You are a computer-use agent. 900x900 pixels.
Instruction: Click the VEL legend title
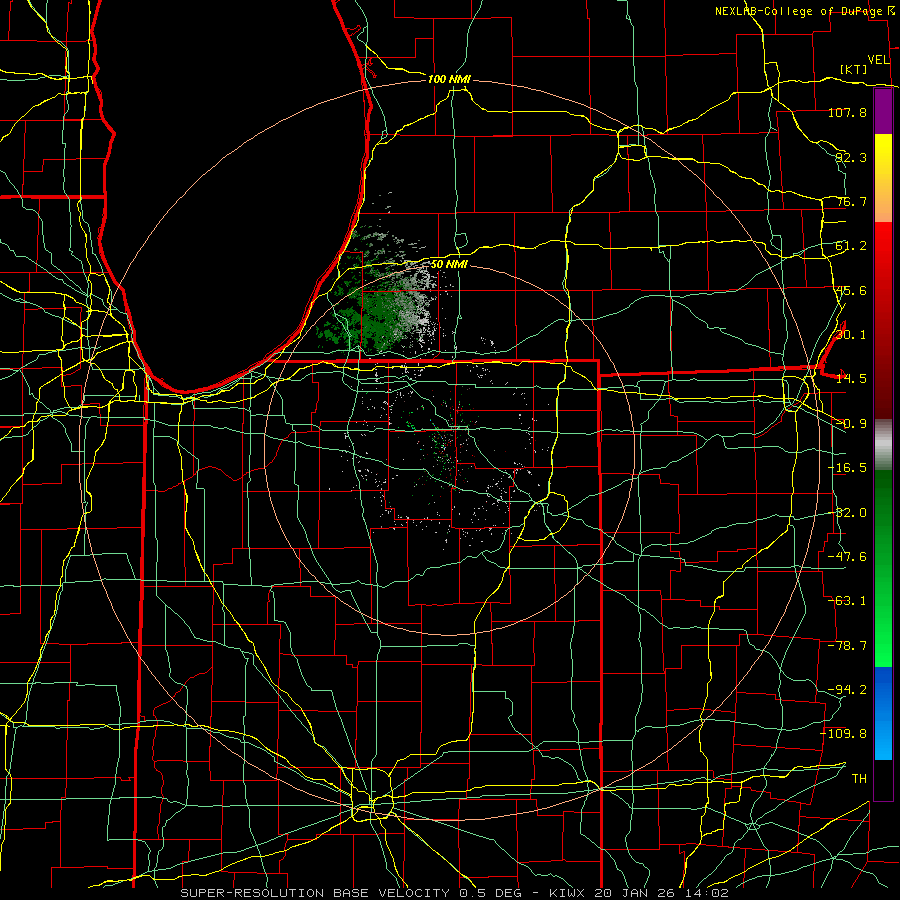pyautogui.click(x=878, y=60)
